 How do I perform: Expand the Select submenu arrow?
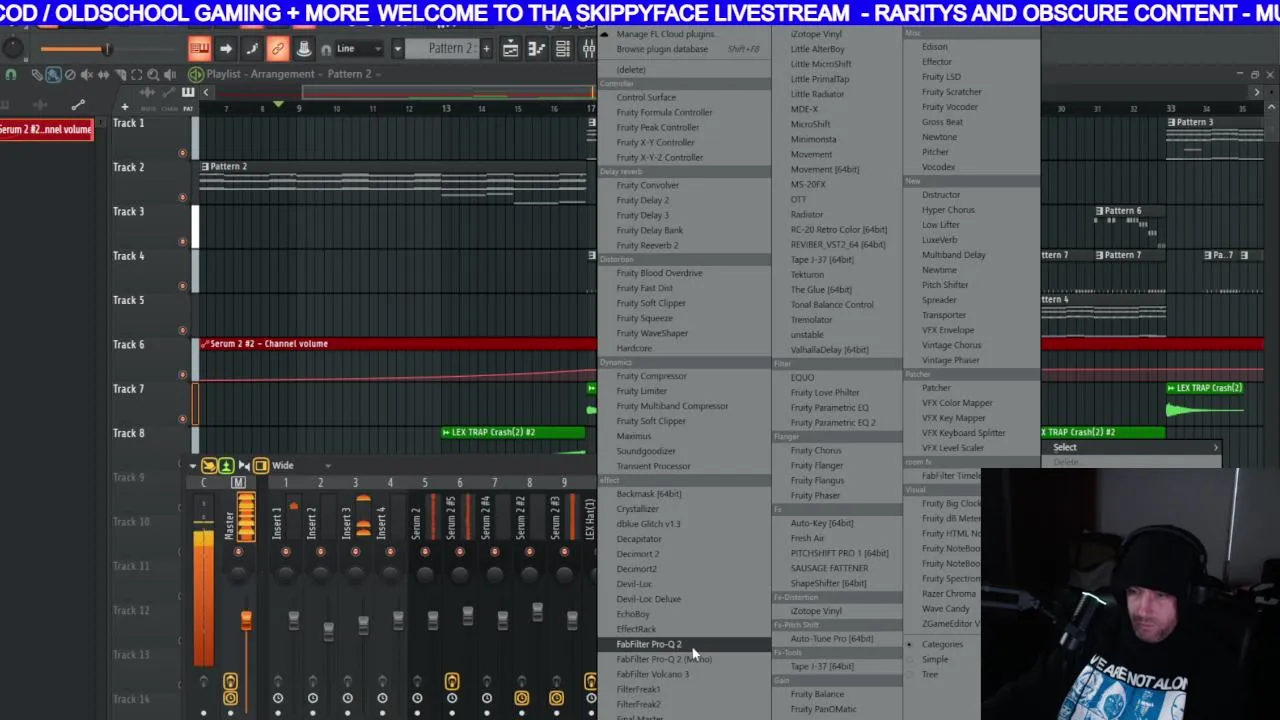click(x=1216, y=447)
